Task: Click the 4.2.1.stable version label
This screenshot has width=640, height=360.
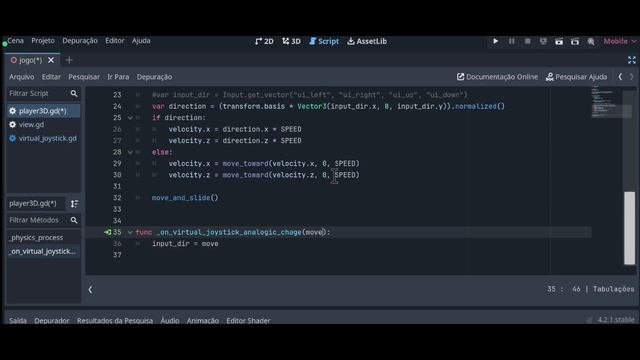Action: point(616,320)
